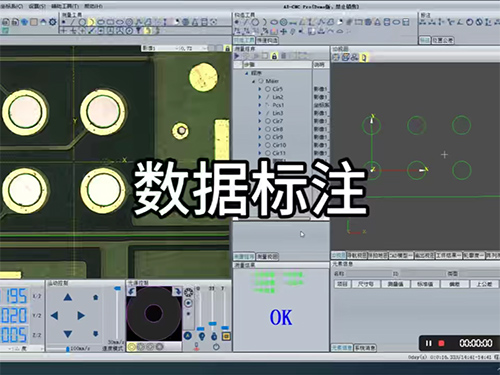Switch to the 测量校图 tab
Image resolution: width=500 pixels, height=375 pixels.
click(268, 256)
